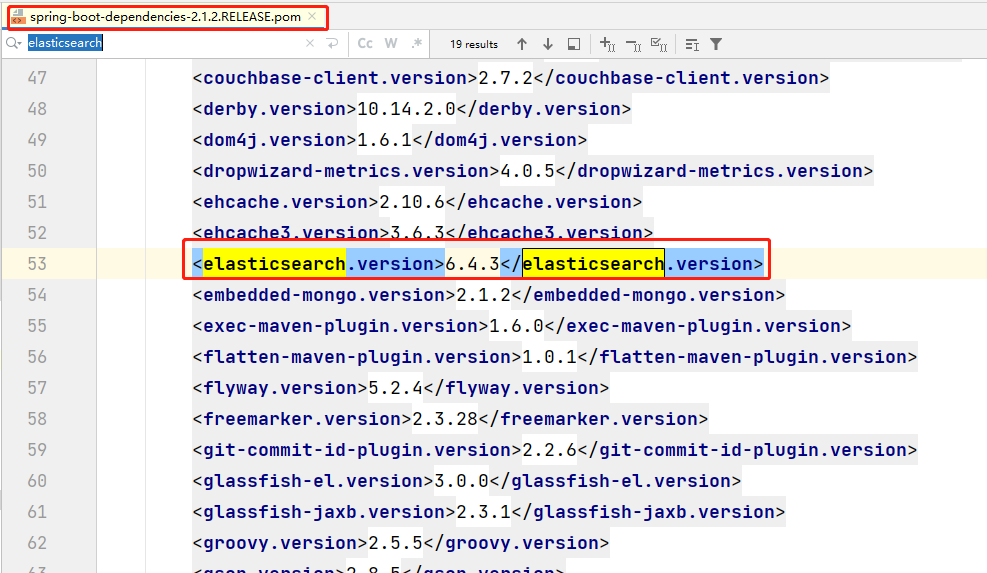Add selection for next occurrence icon
987x573 pixels.
coord(607,44)
